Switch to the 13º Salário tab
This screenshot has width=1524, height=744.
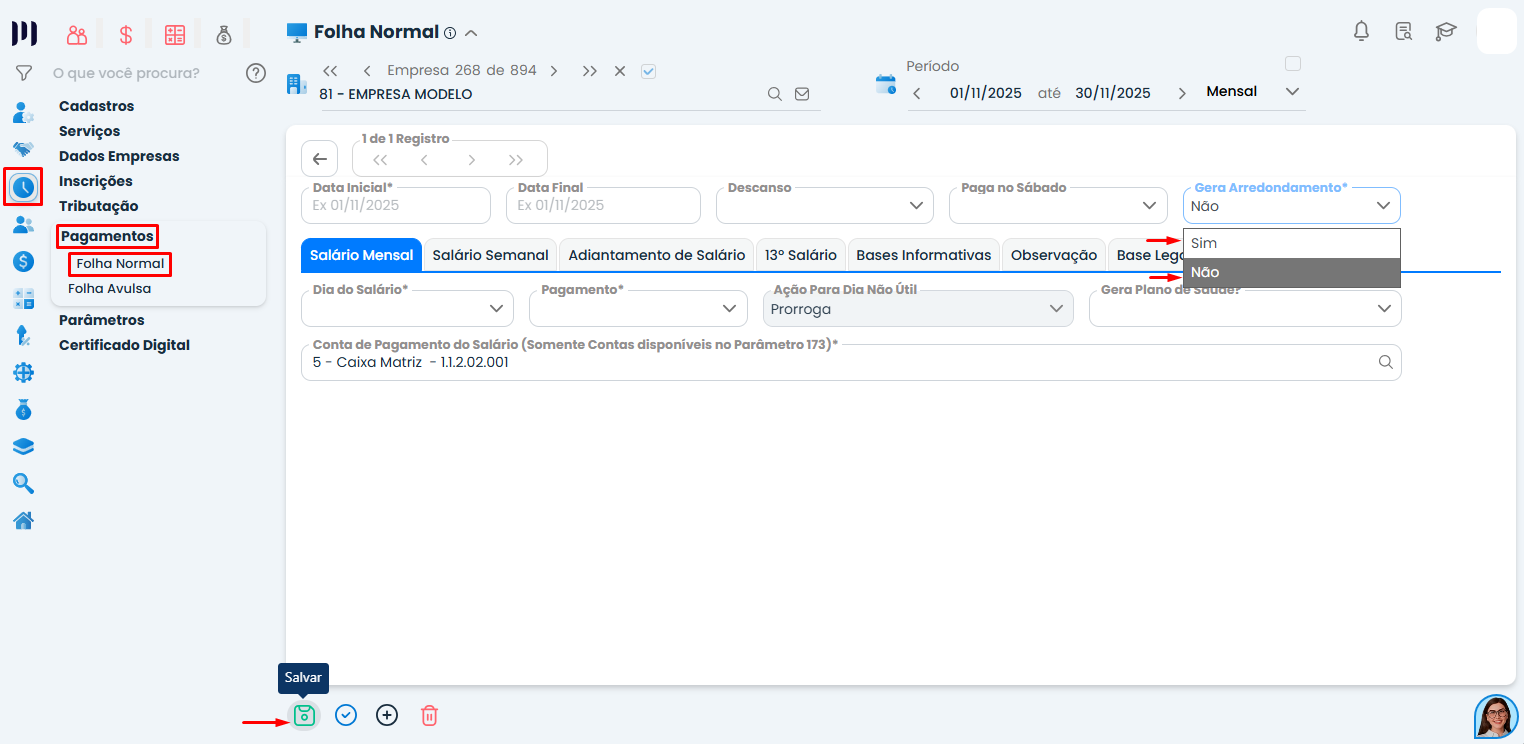[x=801, y=255]
